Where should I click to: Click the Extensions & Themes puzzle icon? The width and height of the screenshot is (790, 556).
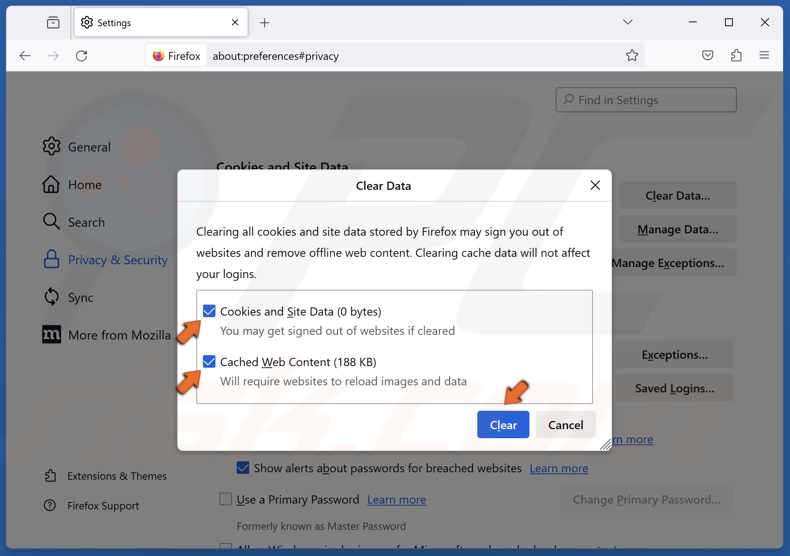point(50,475)
